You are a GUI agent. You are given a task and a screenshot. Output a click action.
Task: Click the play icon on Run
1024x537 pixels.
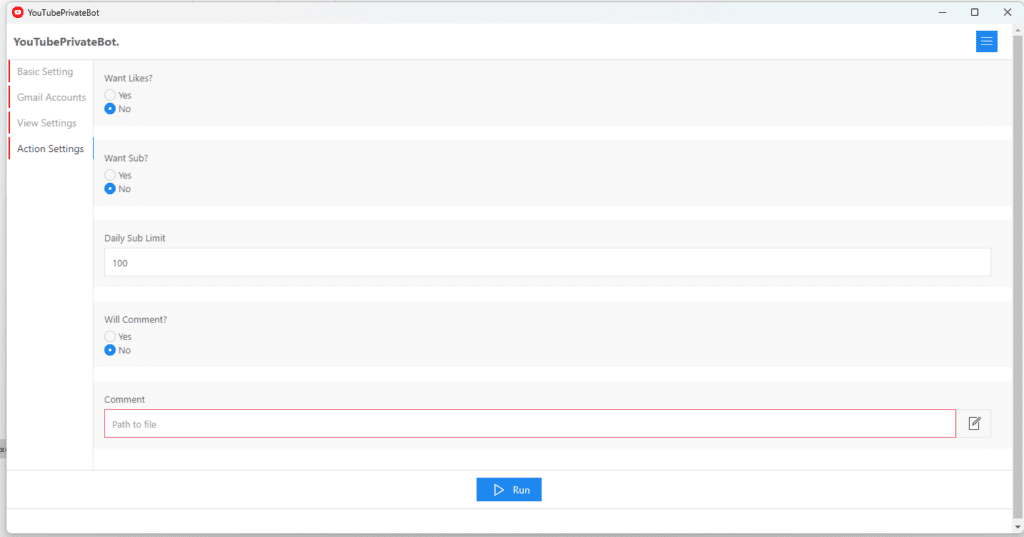click(498, 490)
